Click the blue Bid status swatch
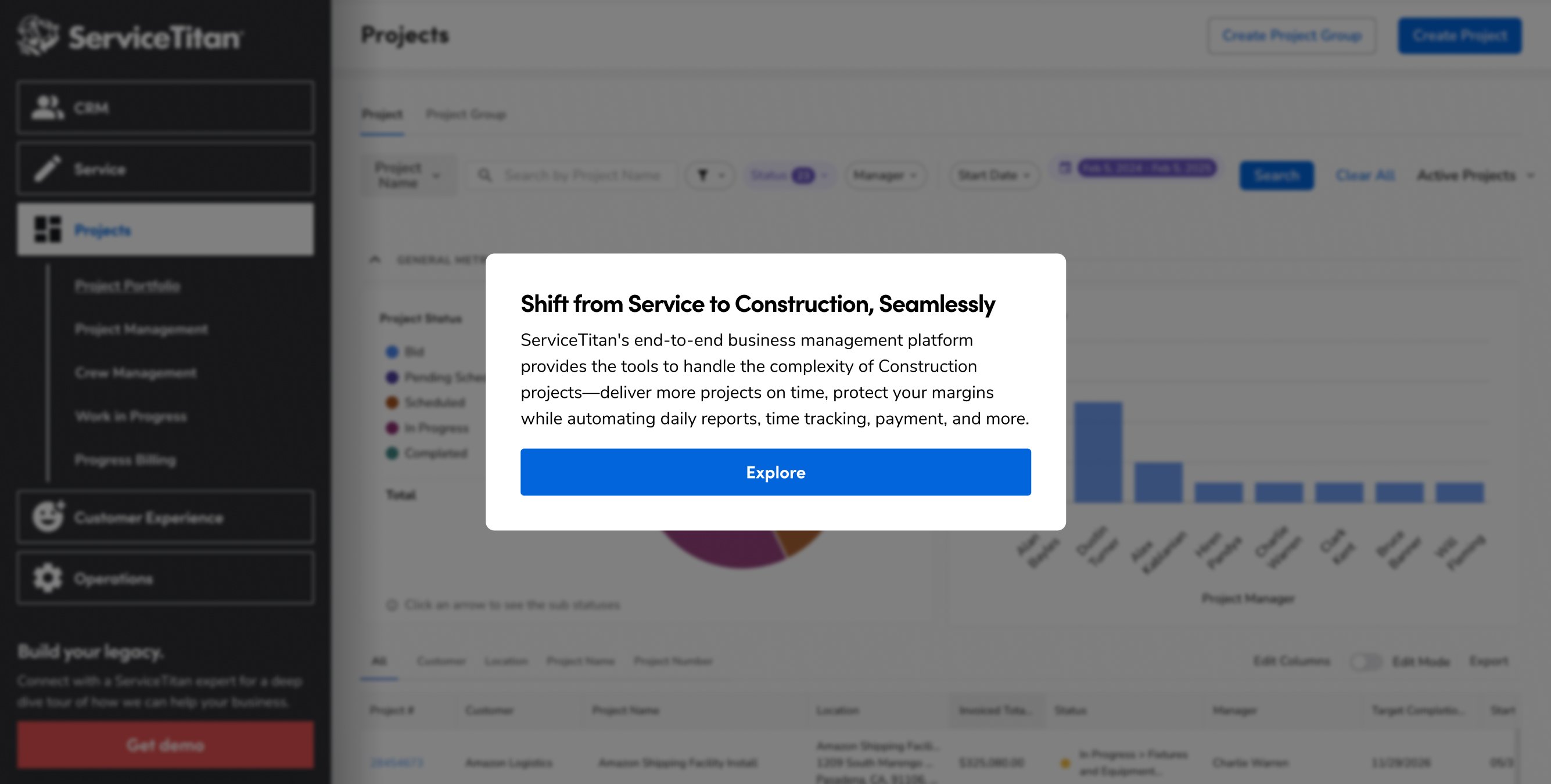This screenshot has height=784, width=1551. (x=392, y=352)
